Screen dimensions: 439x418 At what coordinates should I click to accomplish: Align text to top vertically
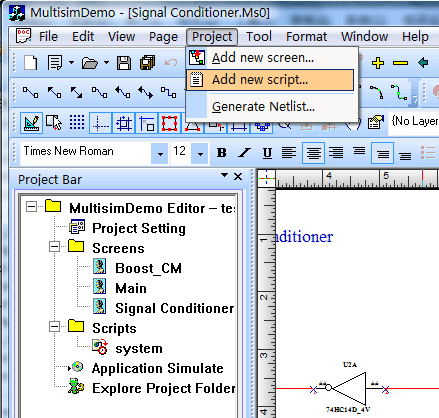(x=359, y=151)
